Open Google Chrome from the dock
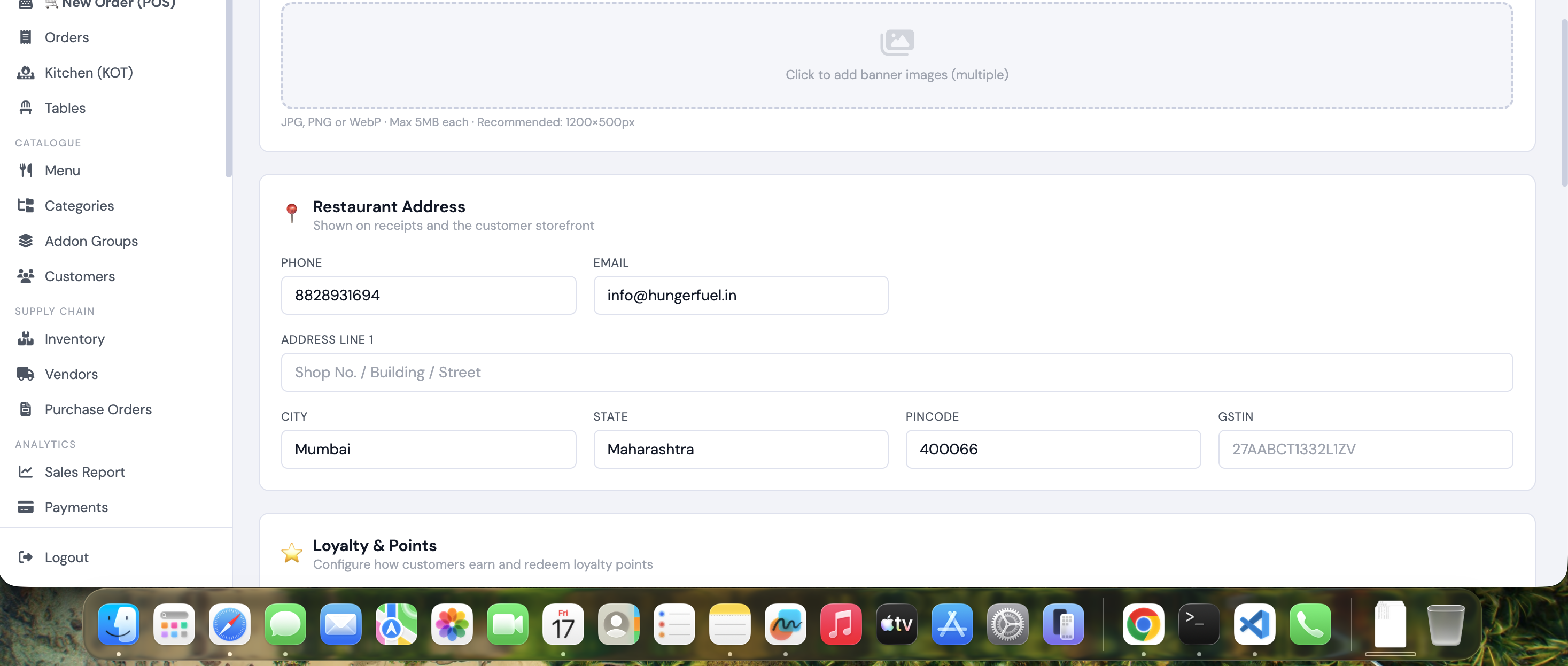The image size is (1568, 666). pos(1143,625)
